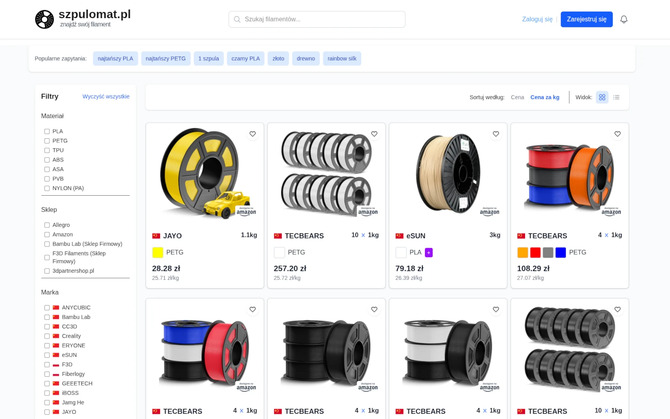Select the najtańszy PLA query chip

pyautogui.click(x=115, y=59)
